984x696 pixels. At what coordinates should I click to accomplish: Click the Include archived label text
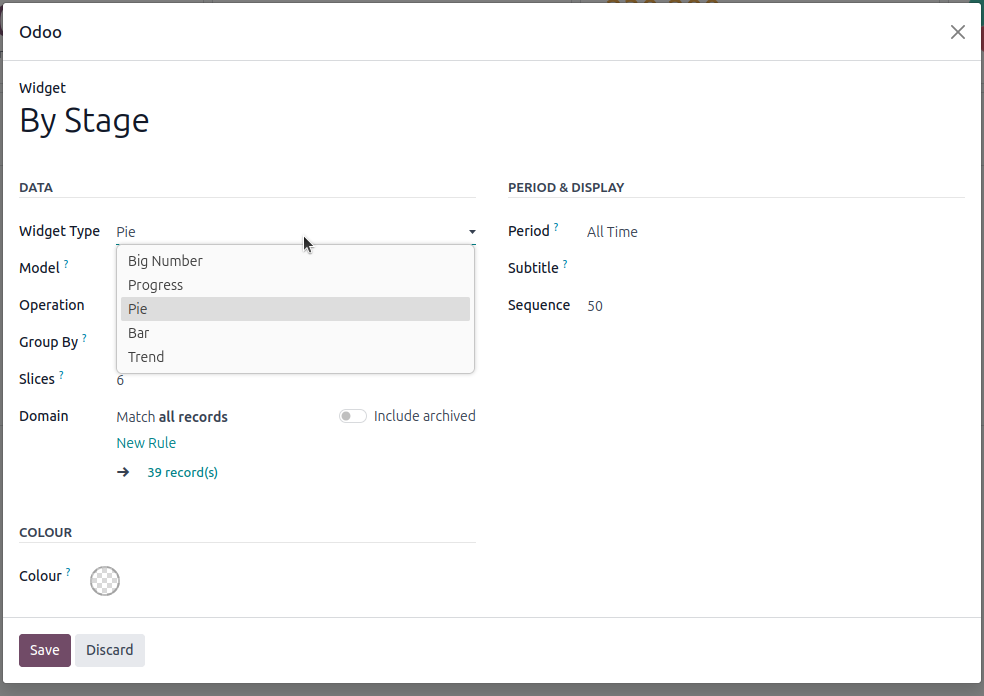(425, 416)
